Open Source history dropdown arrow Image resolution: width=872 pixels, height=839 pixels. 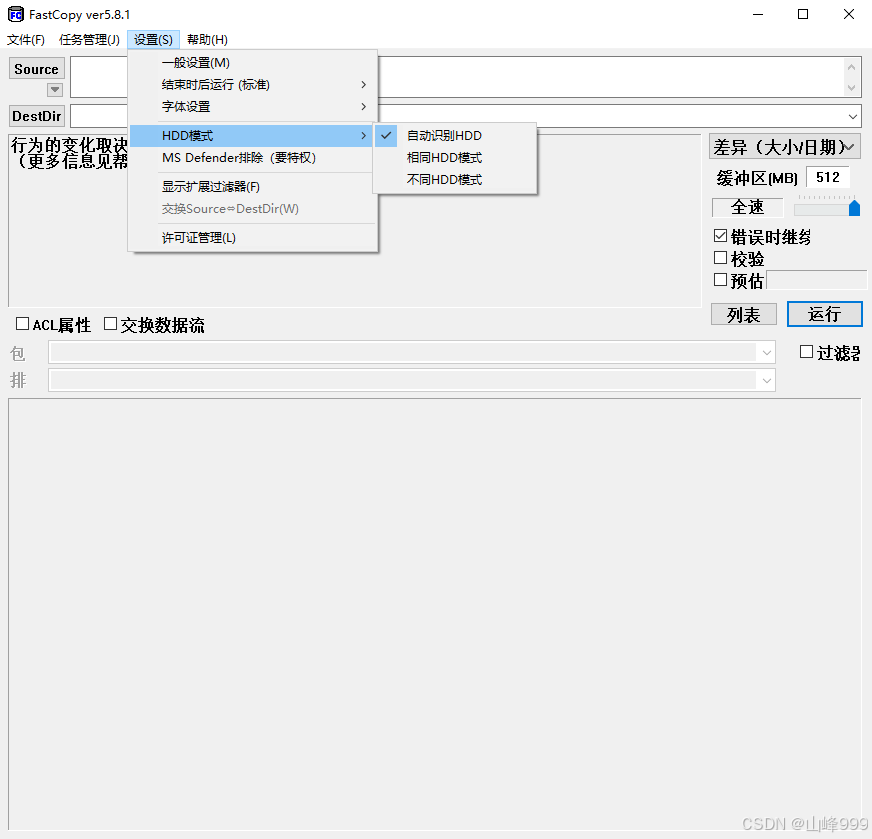(x=54, y=90)
